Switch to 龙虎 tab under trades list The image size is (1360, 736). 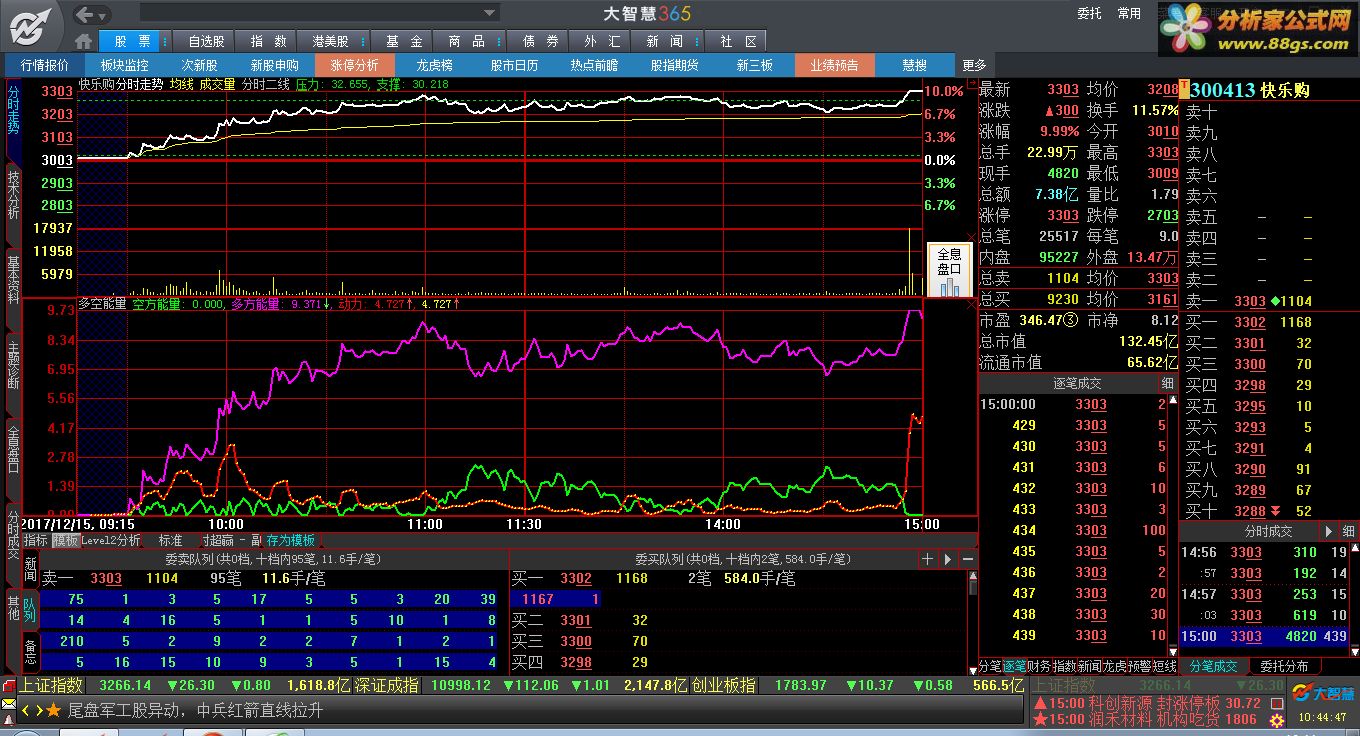tap(1114, 666)
